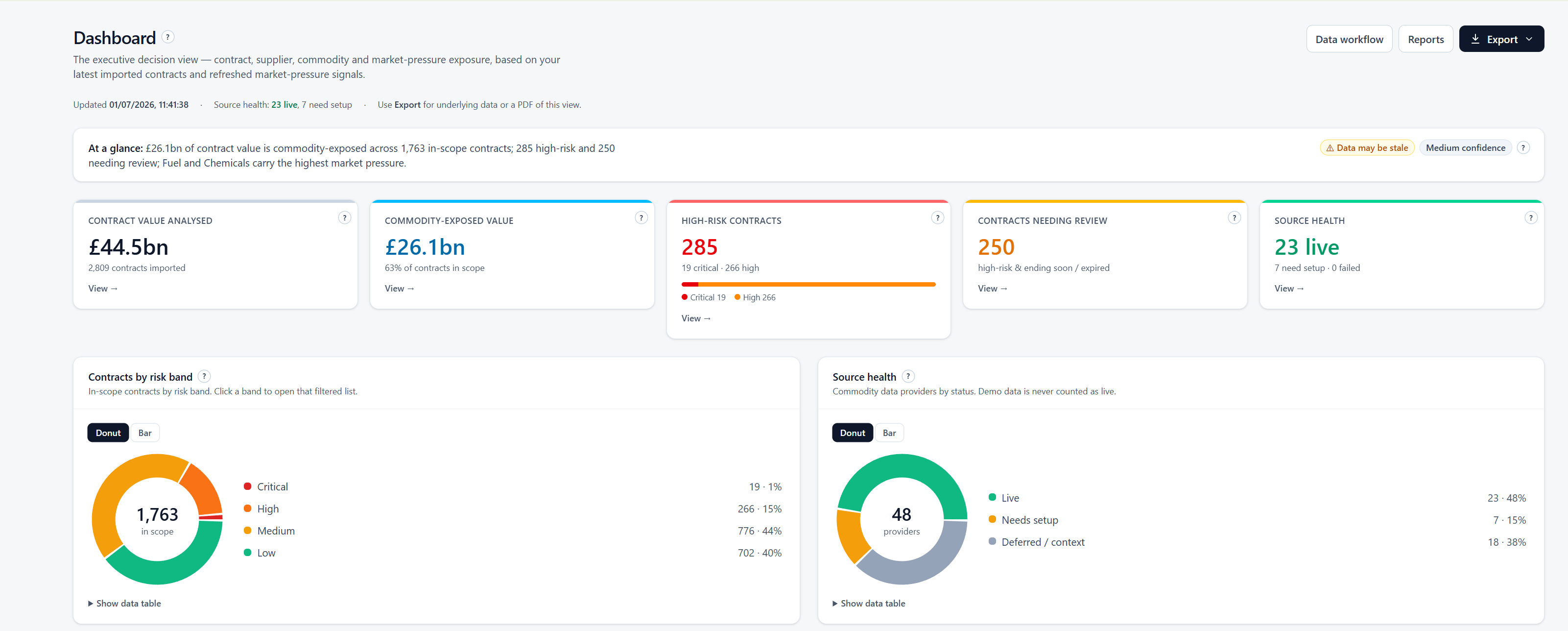The height and width of the screenshot is (631, 1568).
Task: Open help icon on Source Health KPI card
Action: [x=1530, y=218]
